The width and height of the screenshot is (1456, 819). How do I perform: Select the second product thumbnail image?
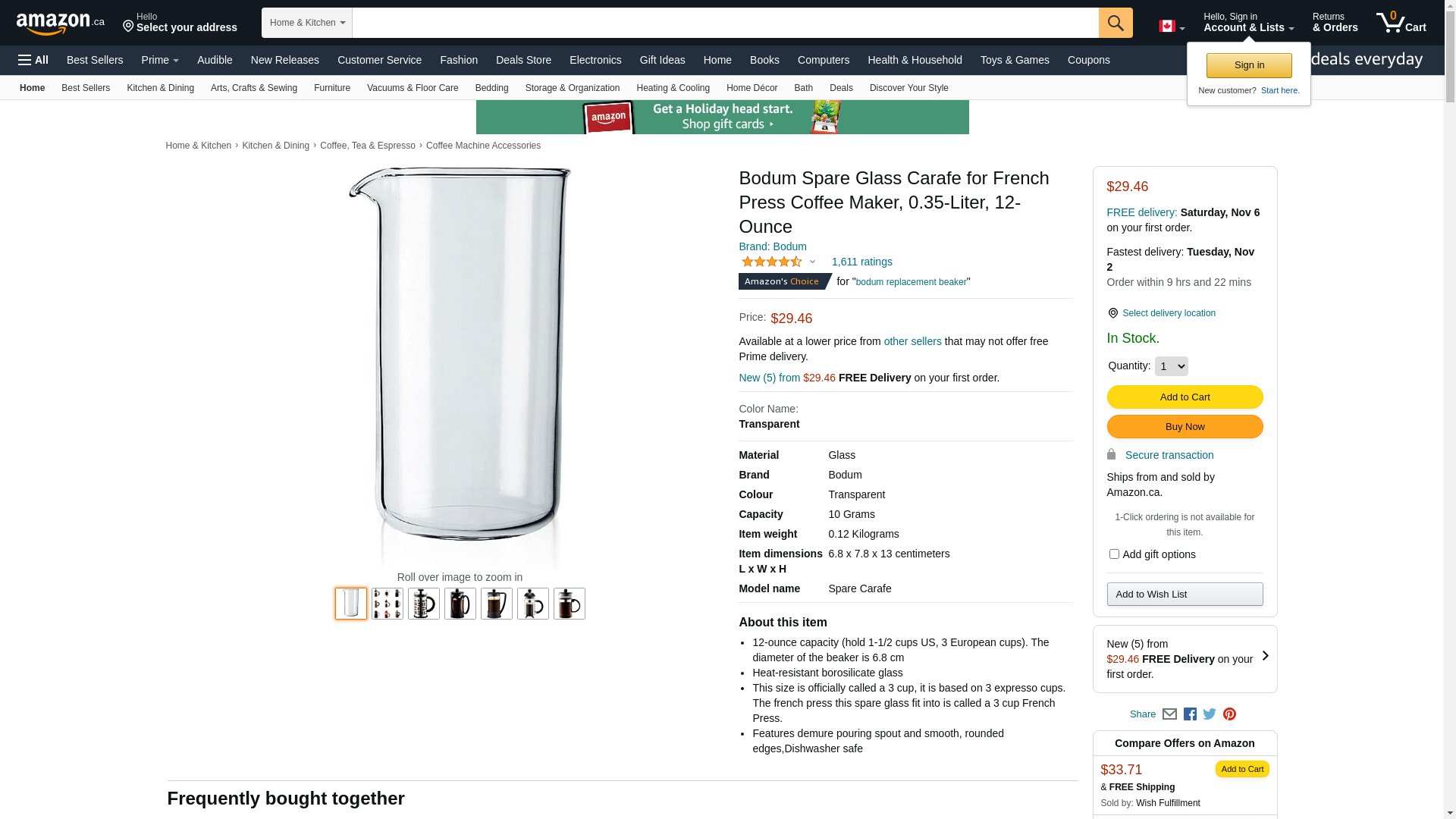[x=388, y=604]
